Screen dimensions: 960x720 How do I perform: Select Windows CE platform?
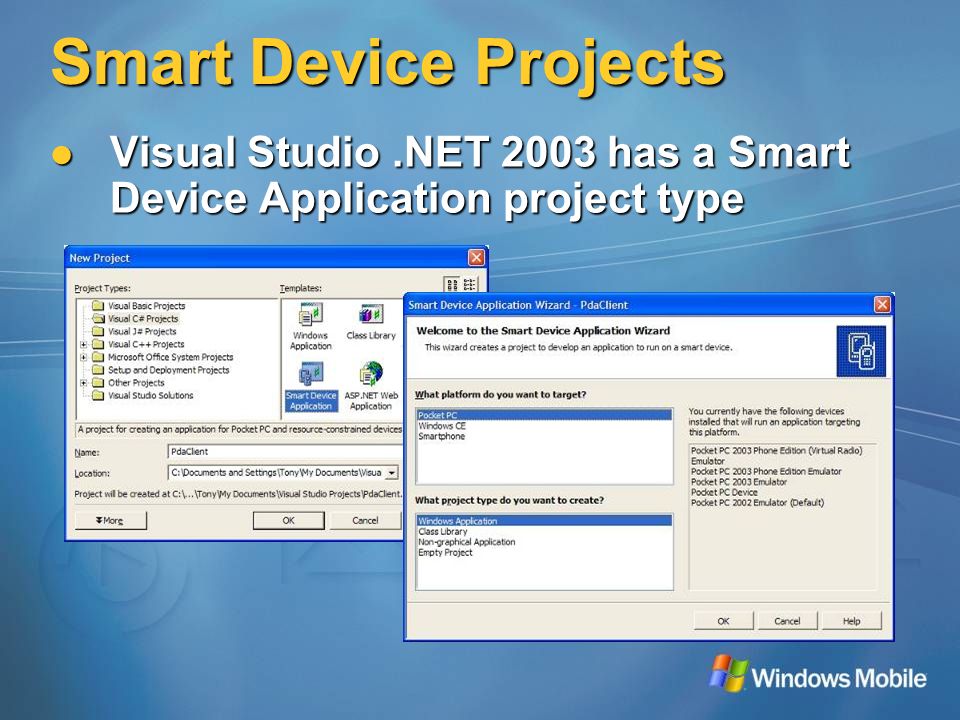[x=544, y=426]
